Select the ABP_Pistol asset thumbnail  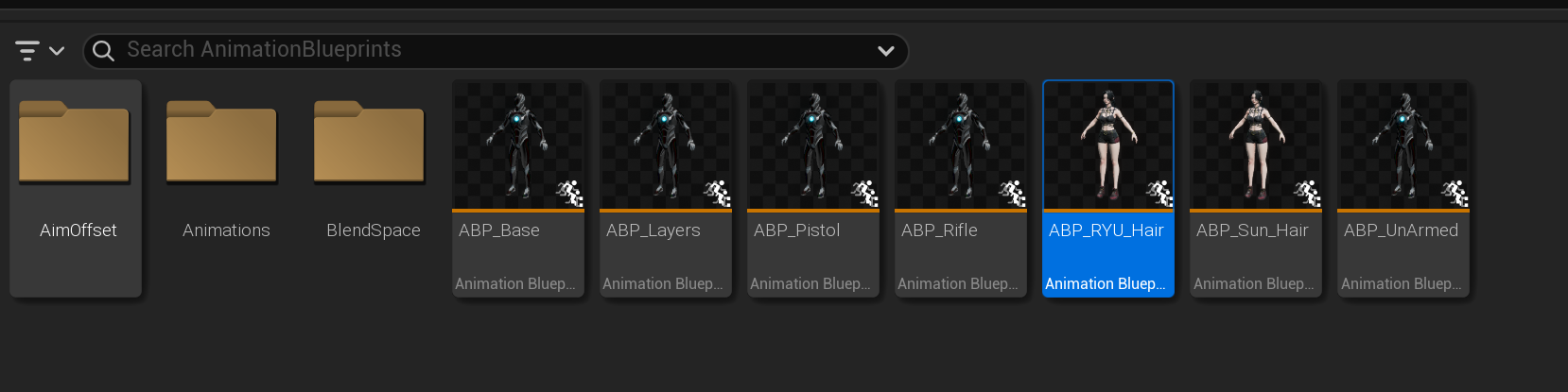[813, 145]
